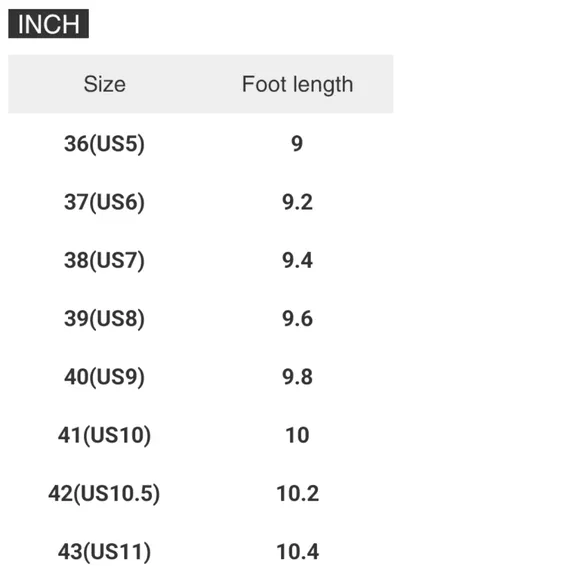This screenshot has width=580, height=580.
Task: Click the foot length value 9.4
Action: click(297, 260)
